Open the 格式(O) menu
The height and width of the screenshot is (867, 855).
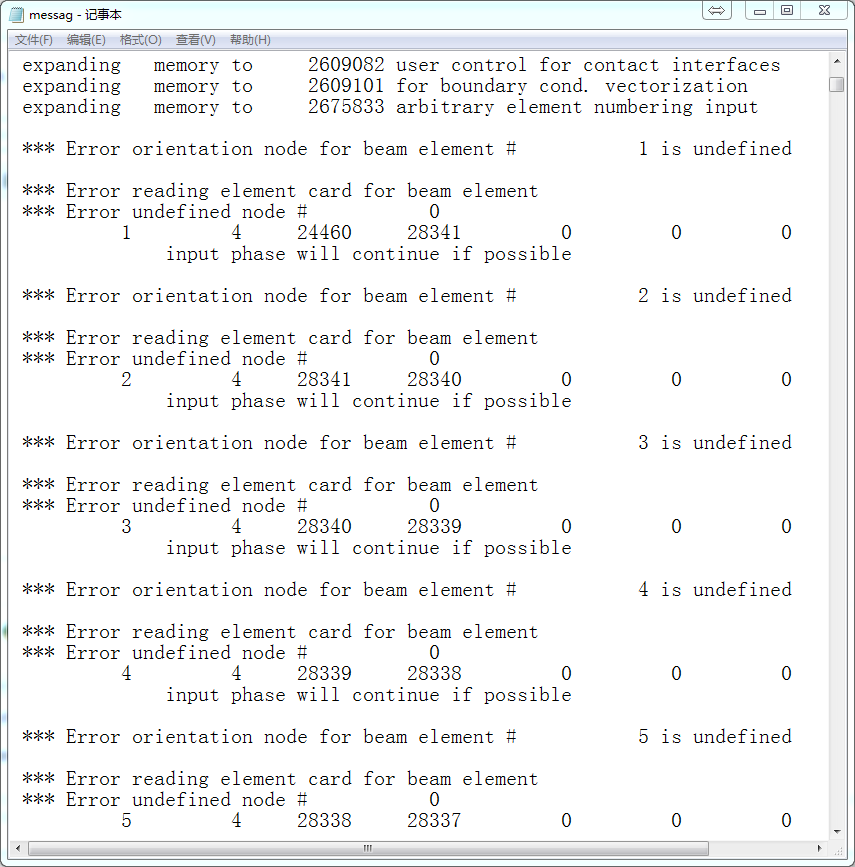[140, 40]
